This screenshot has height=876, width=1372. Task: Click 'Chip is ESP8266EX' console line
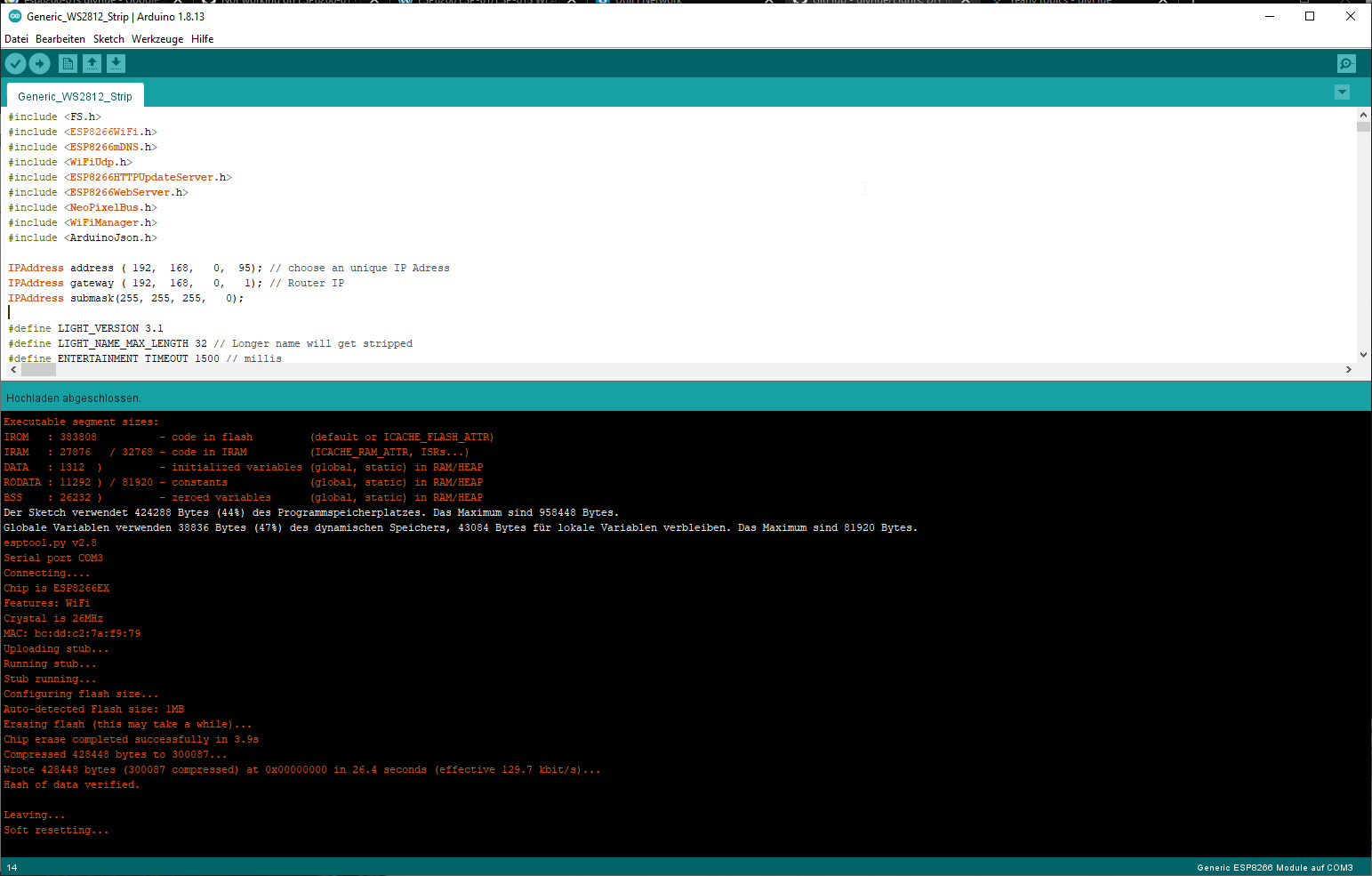pos(56,588)
